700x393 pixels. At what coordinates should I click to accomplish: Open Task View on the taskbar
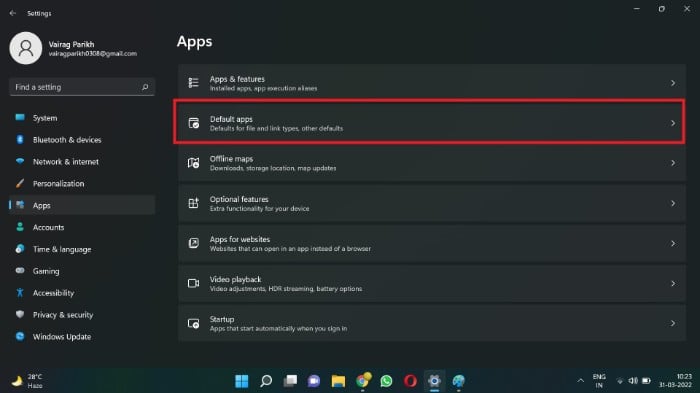290,381
